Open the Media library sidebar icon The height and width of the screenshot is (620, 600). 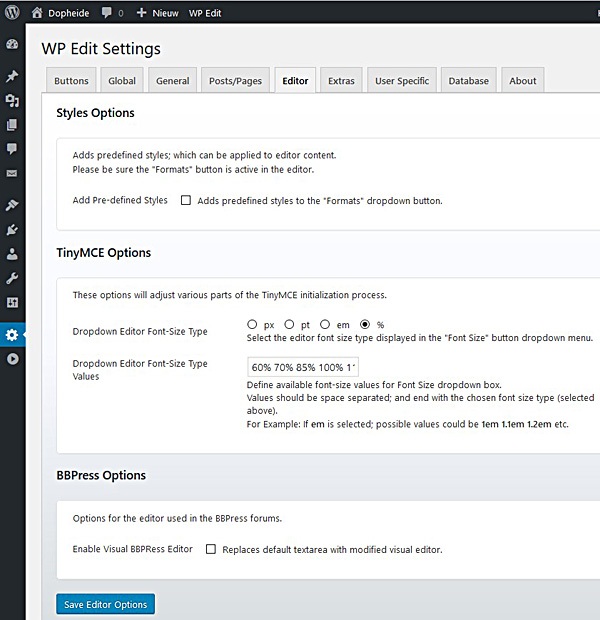point(12,100)
